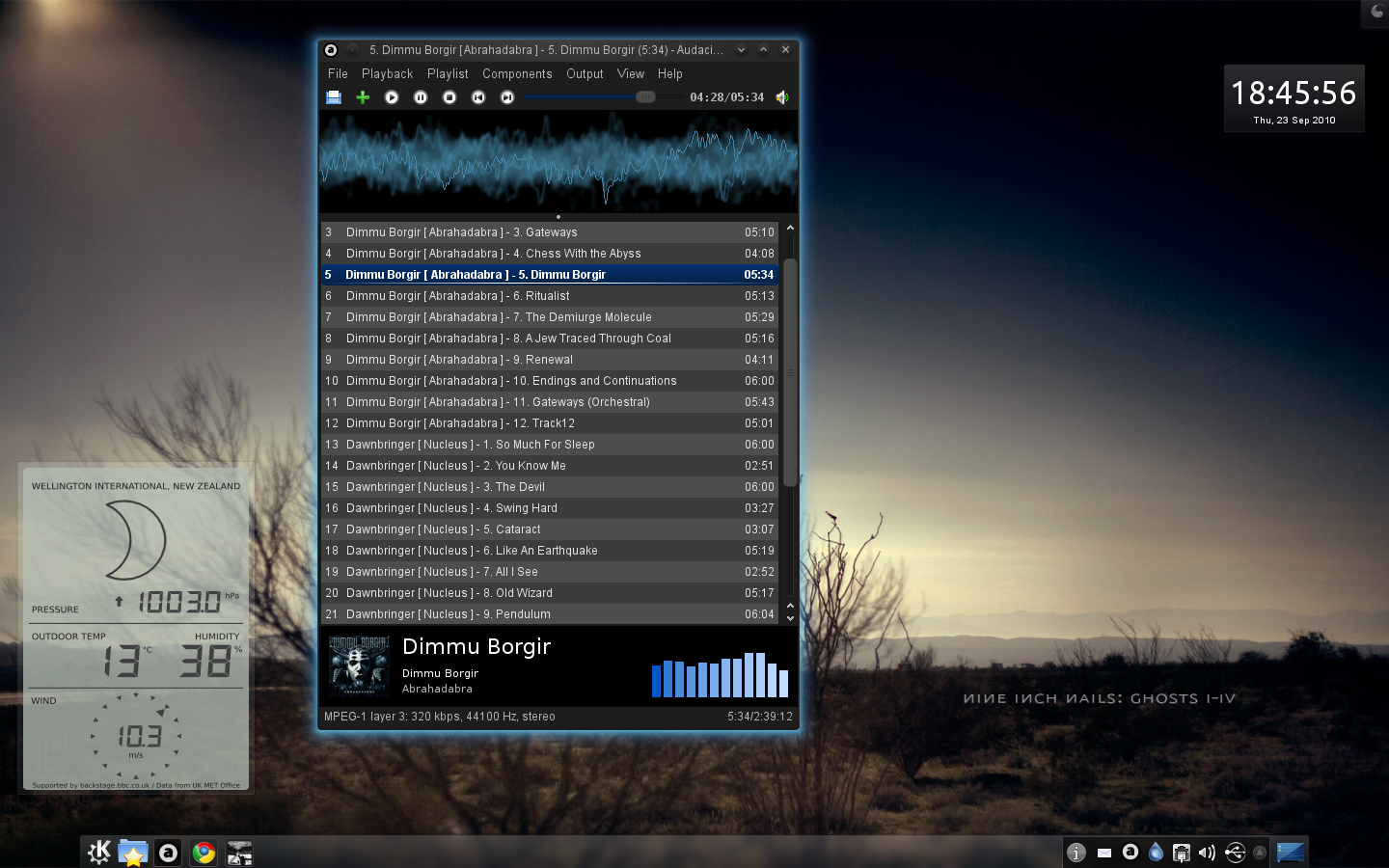Select track 7. The Demiurge Molecule
Viewport: 1389px width, 868px height.
pos(550,317)
